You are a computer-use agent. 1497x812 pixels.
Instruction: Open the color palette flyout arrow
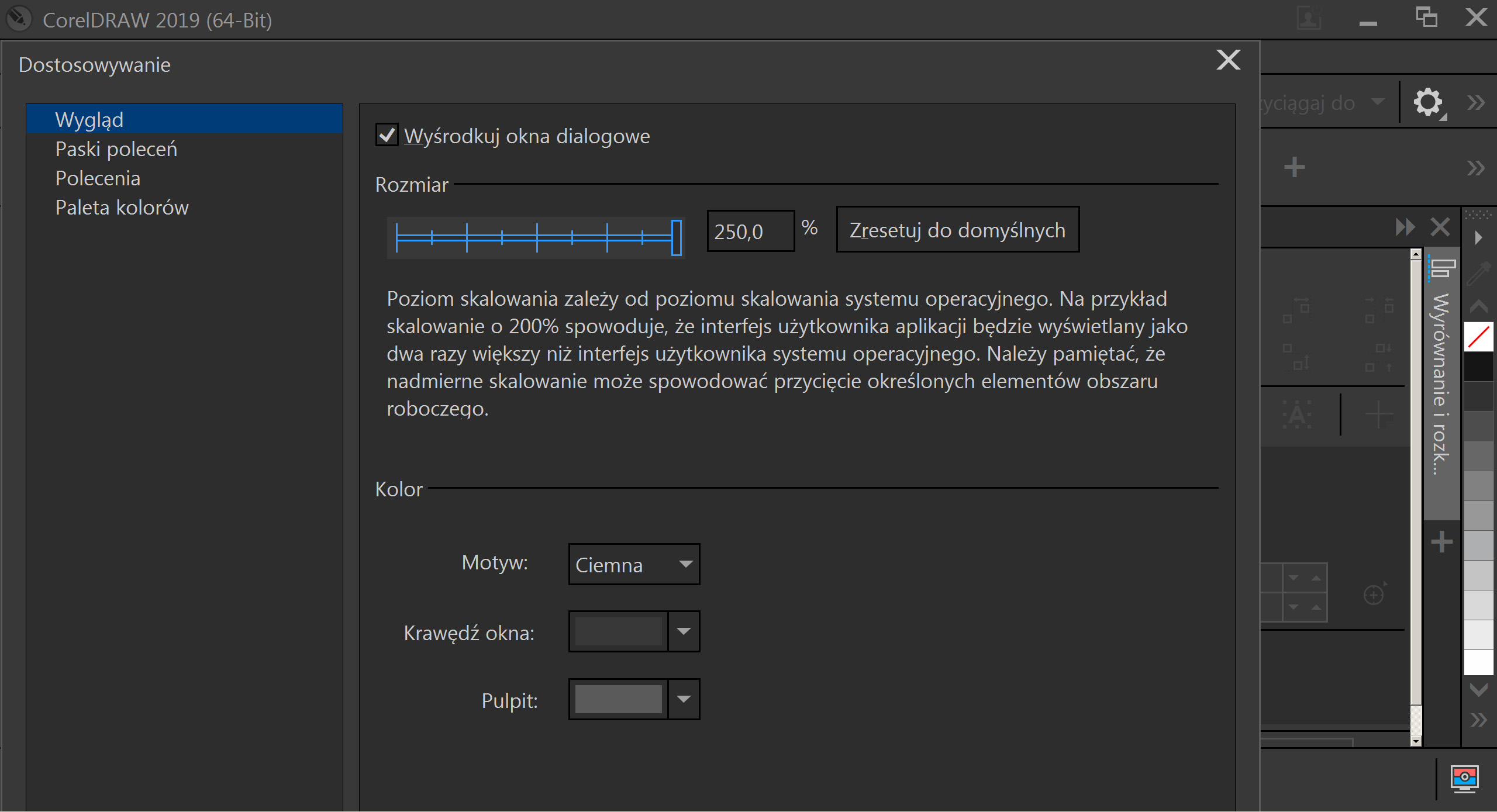(1478, 238)
